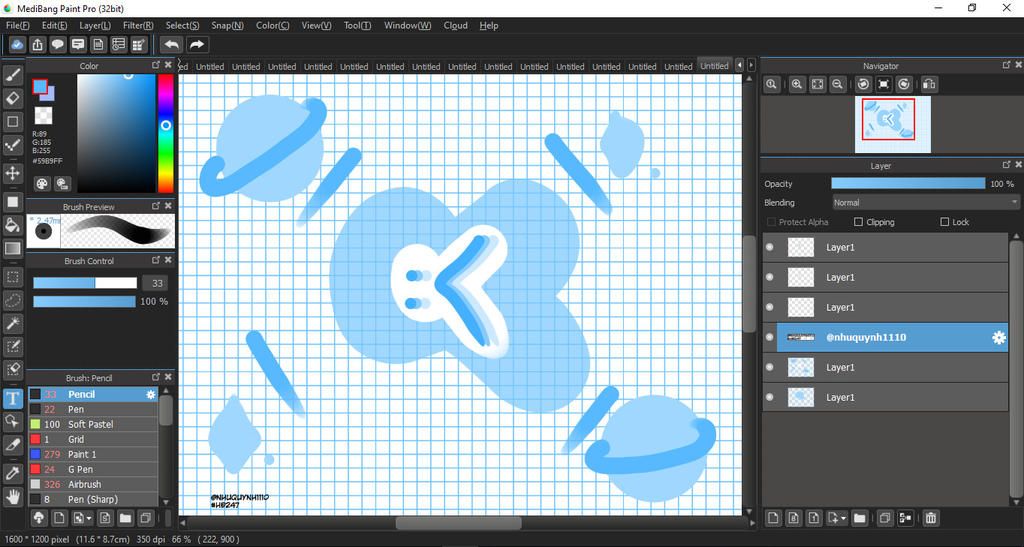Open the File menu
Image resolution: width=1024 pixels, height=547 pixels.
18,25
